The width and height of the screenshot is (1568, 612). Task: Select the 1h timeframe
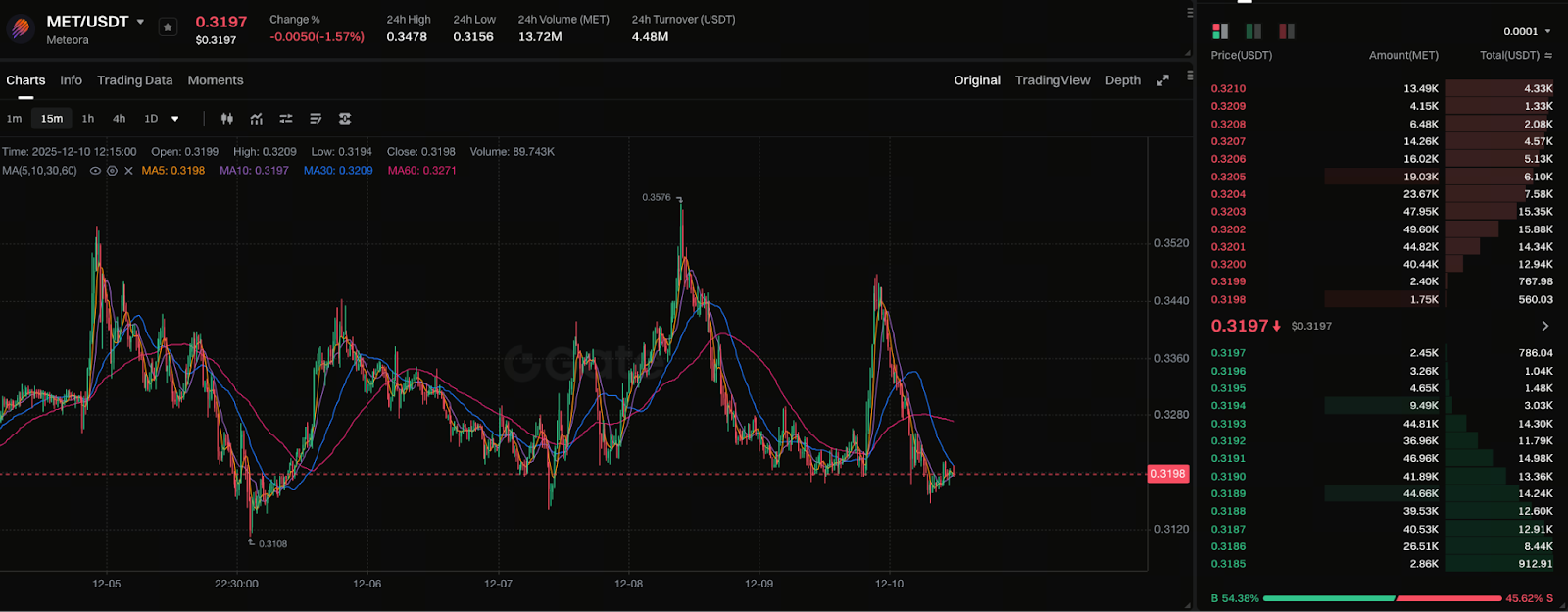(x=88, y=119)
